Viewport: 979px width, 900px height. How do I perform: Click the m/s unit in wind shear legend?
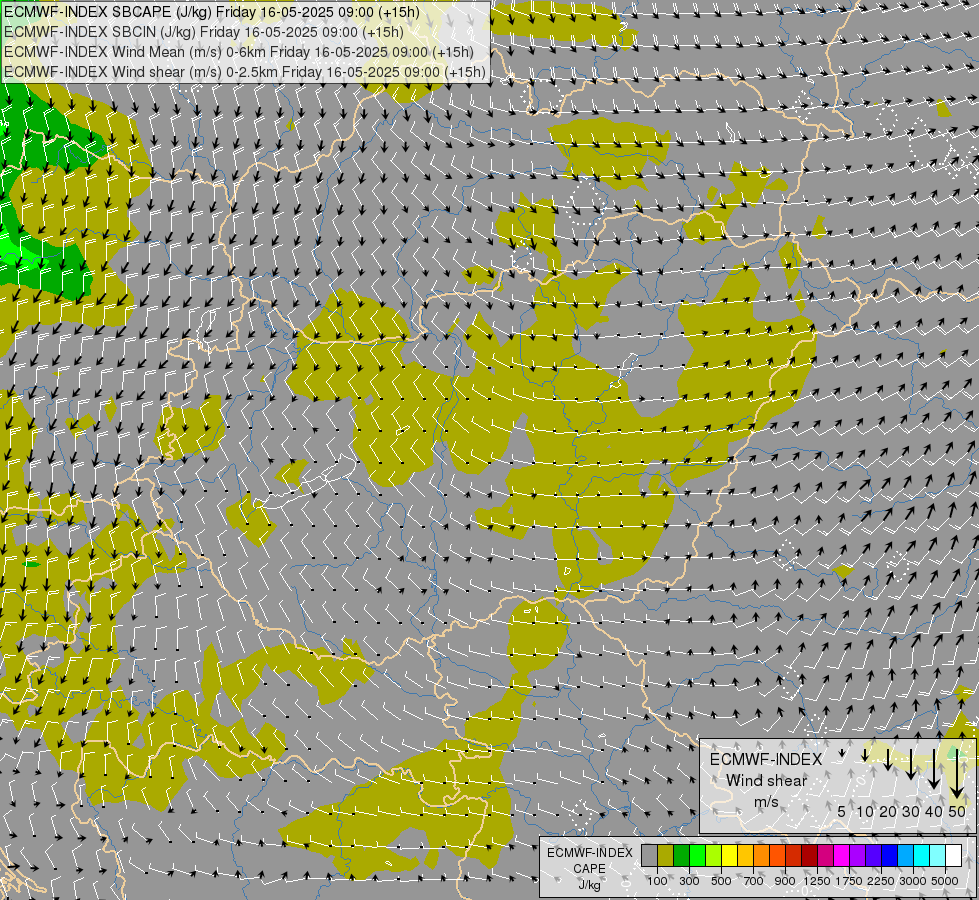click(766, 801)
